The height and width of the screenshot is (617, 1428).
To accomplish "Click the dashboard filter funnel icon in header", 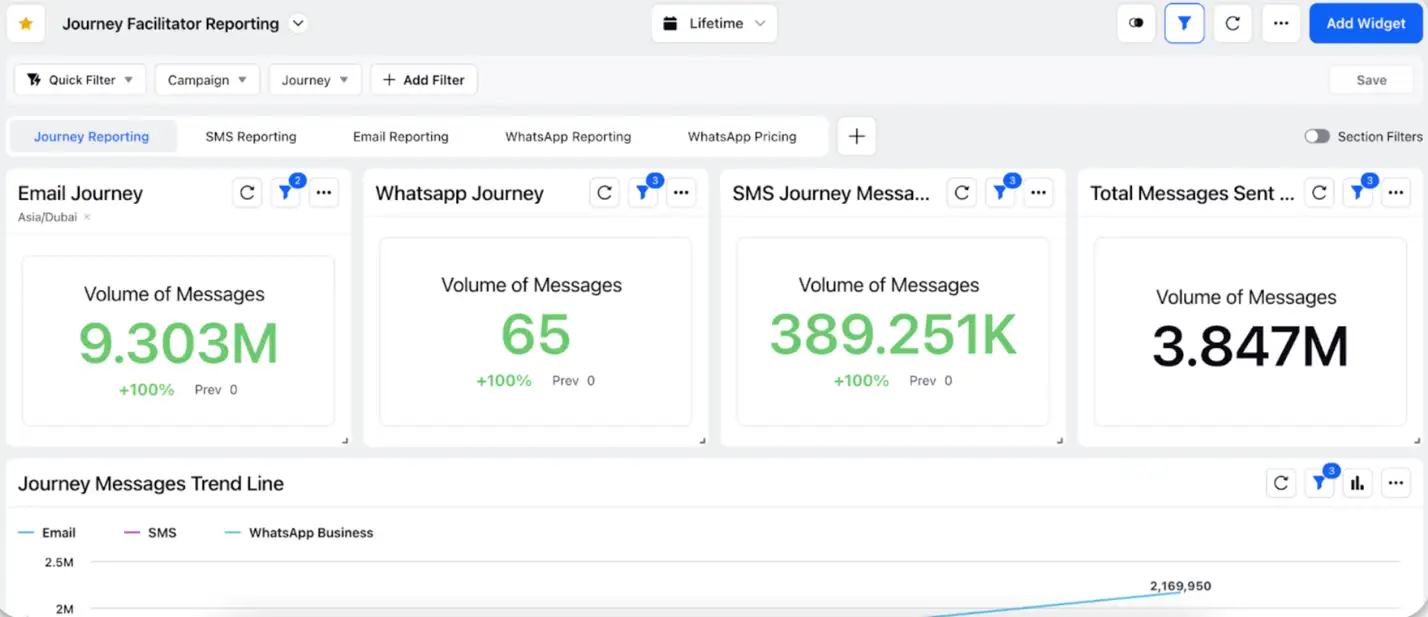I will point(1184,23).
